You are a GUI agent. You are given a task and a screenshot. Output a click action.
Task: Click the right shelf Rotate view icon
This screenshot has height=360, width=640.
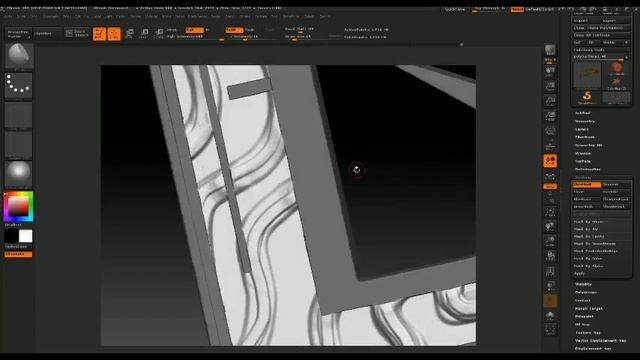(x=550, y=256)
